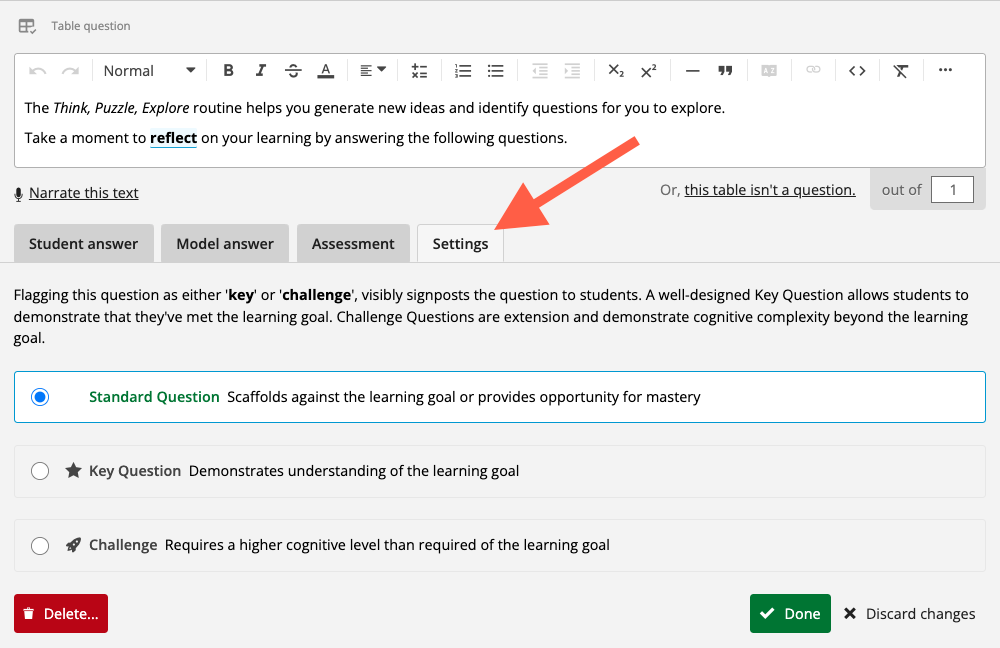The width and height of the screenshot is (1000, 648).
Task: Open the more options ellipsis
Action: (x=945, y=70)
